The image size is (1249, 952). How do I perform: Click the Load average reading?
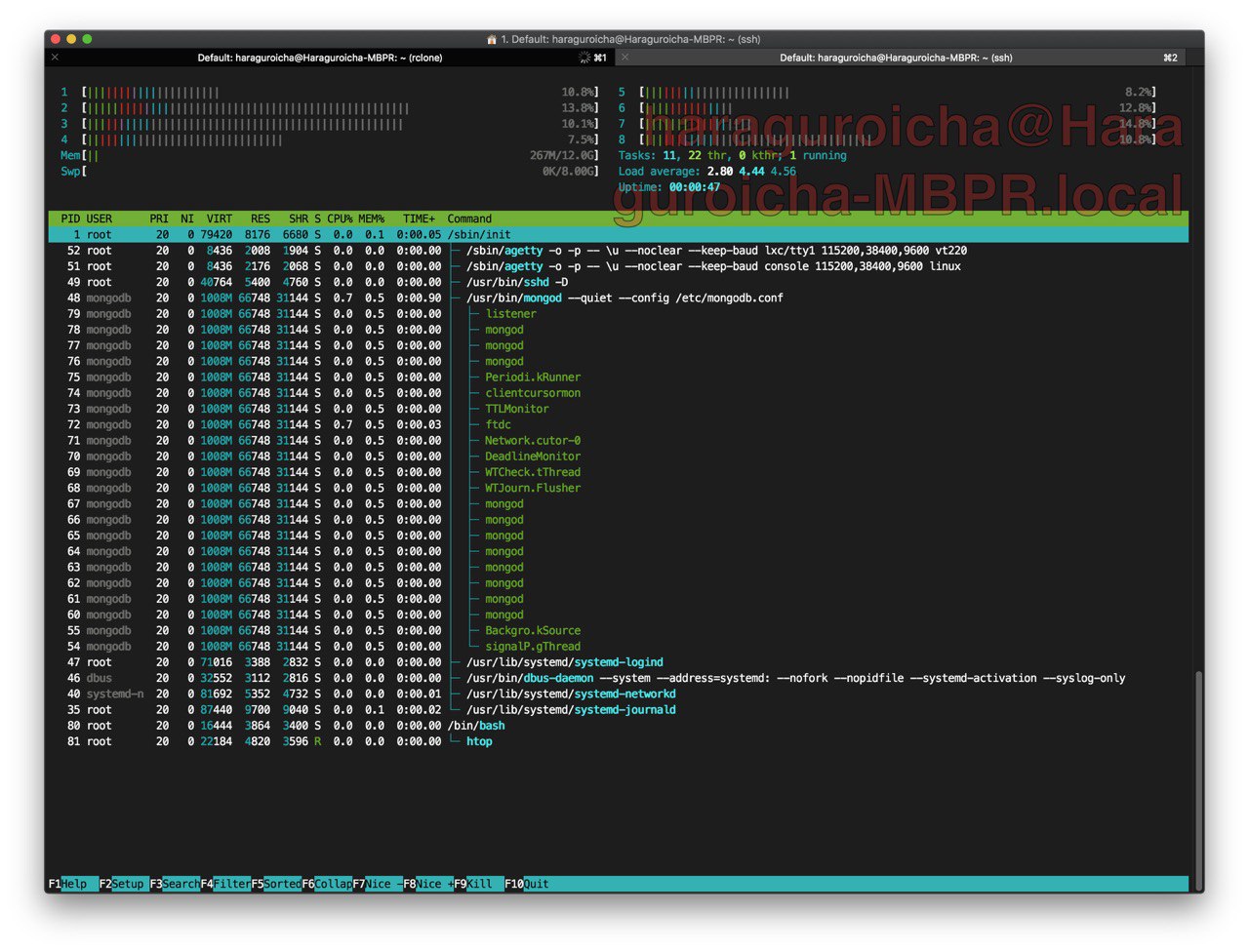[x=707, y=172]
